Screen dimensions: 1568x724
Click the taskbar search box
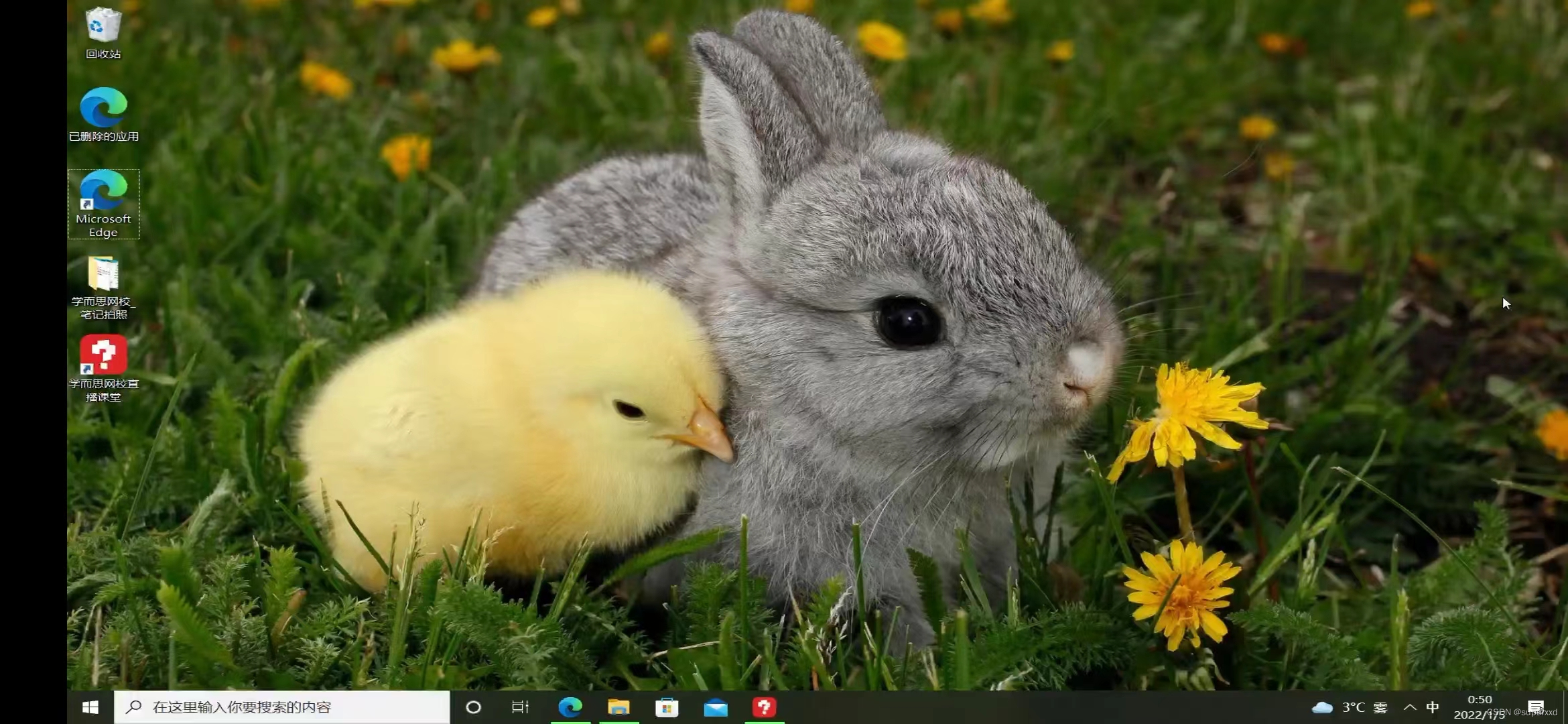pos(281,707)
